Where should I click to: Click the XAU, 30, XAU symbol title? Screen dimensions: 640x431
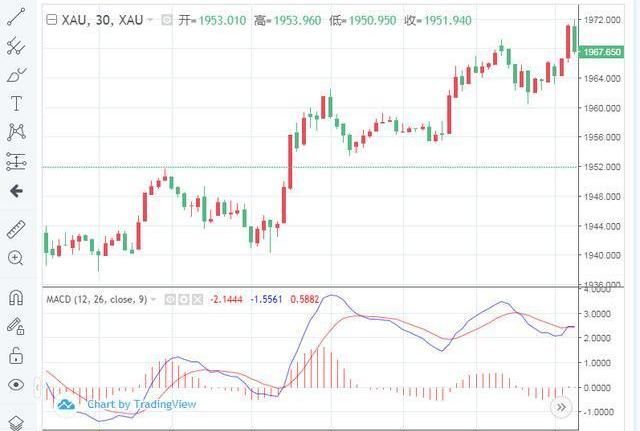(x=102, y=20)
